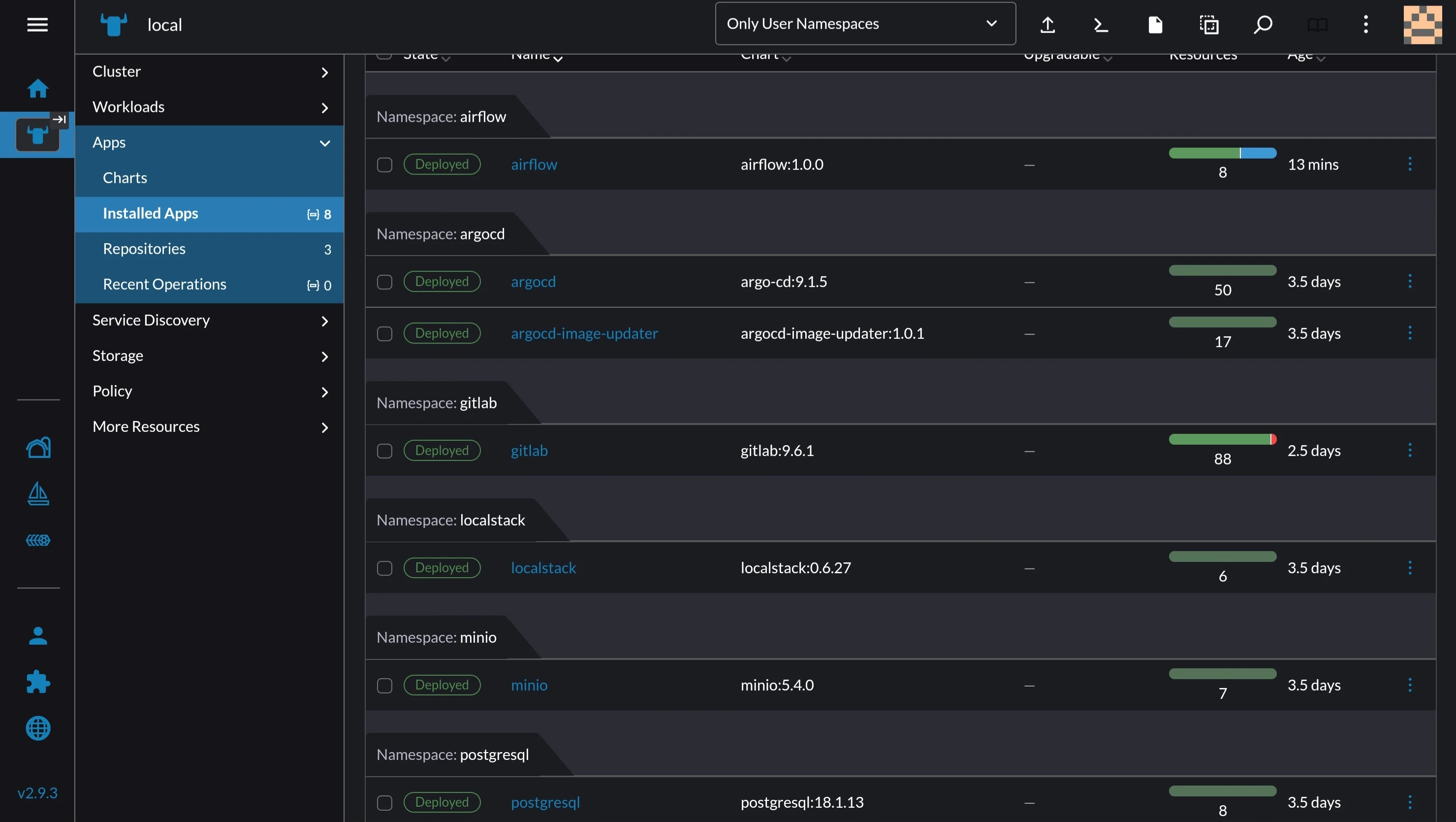1456x822 pixels.
Task: Select the localstack app checkbox
Action: [384, 568]
